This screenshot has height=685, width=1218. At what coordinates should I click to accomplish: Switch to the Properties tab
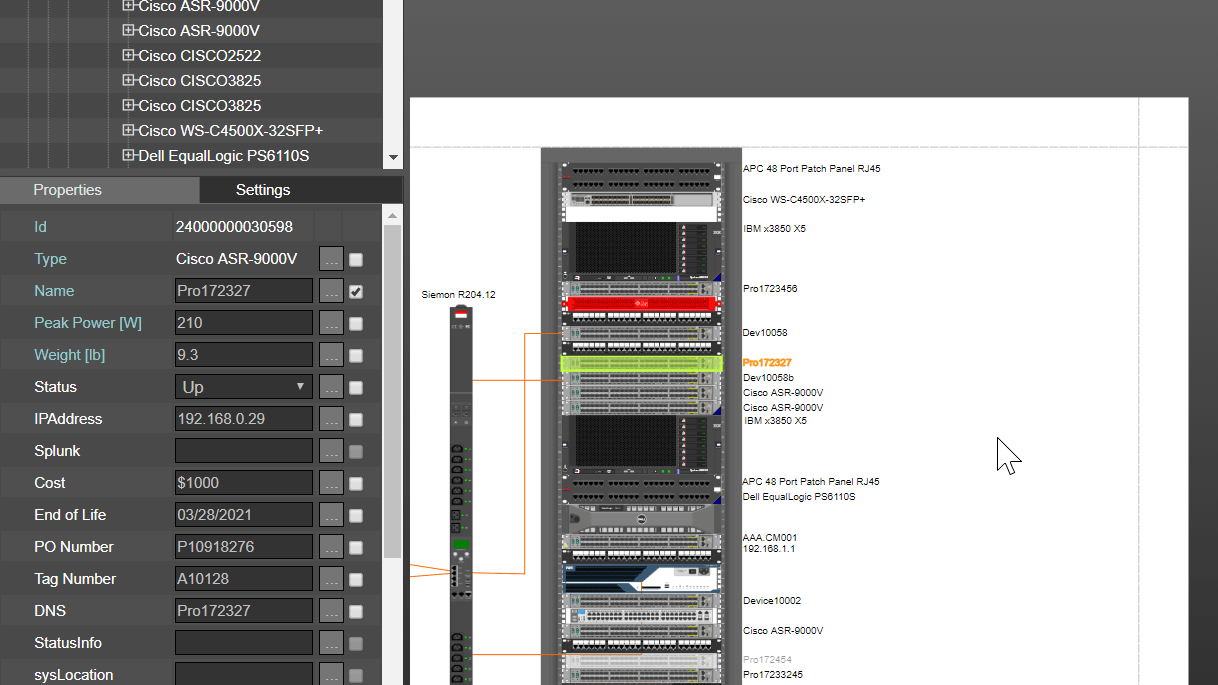tap(67, 190)
